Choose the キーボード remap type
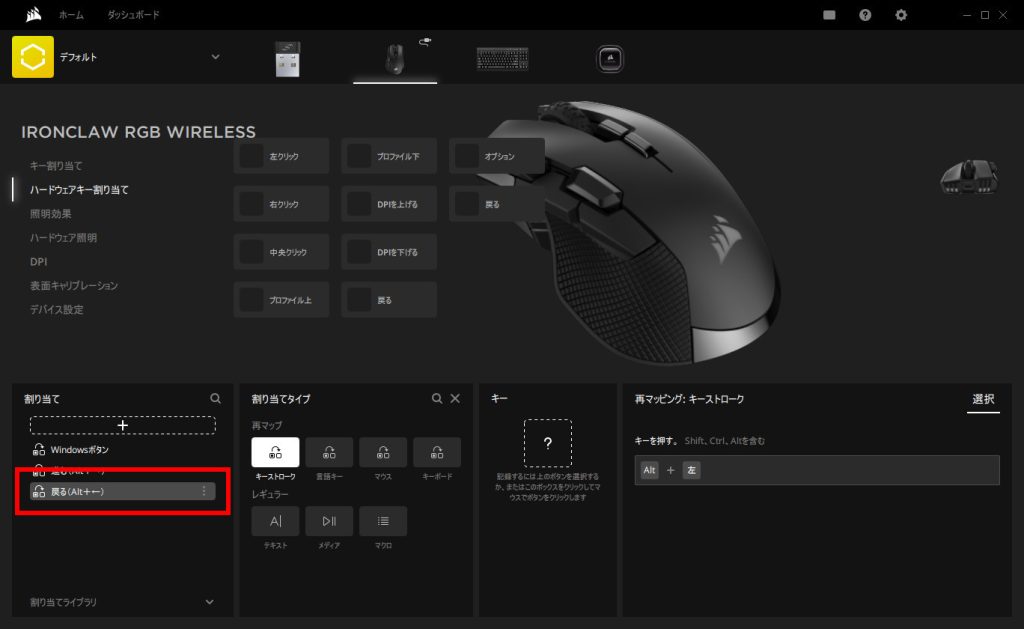Image resolution: width=1024 pixels, height=629 pixels. click(437, 452)
